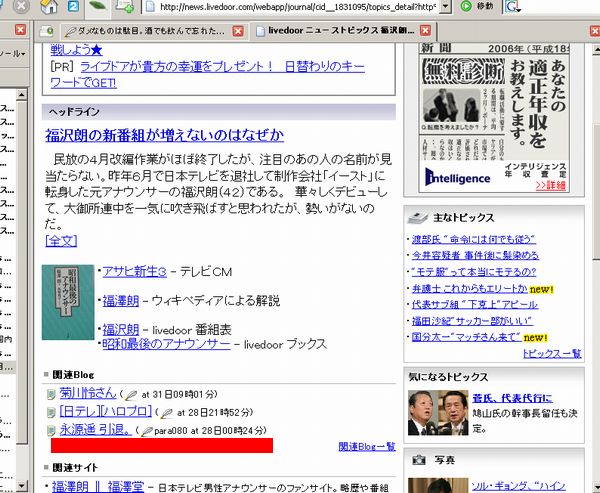Click the red close button on far right of tab bar
Viewport: 600px width, 493px height.
click(x=595, y=31)
